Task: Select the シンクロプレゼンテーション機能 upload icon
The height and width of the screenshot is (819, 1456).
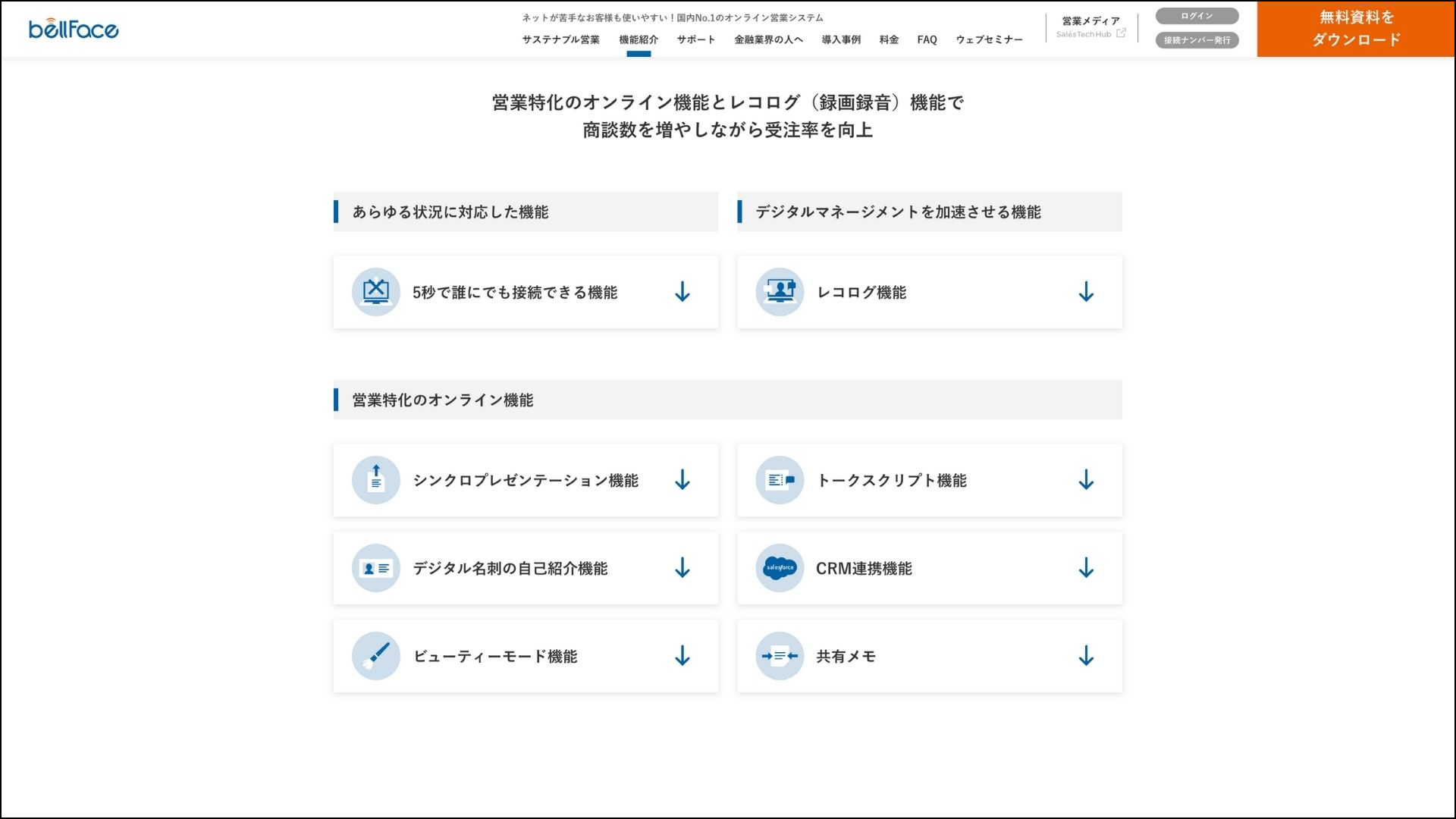Action: tap(375, 479)
